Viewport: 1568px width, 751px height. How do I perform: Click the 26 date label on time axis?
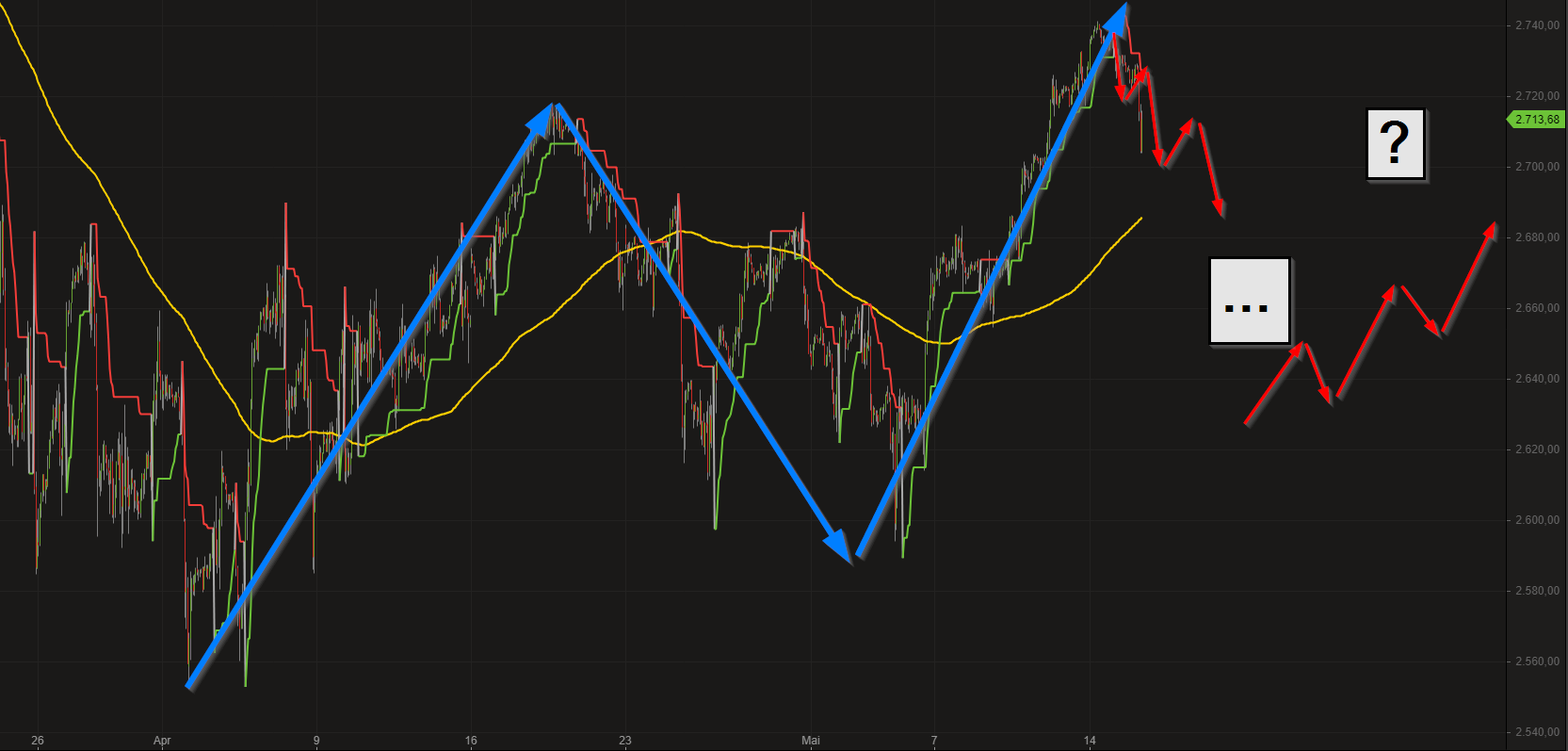[x=38, y=741]
